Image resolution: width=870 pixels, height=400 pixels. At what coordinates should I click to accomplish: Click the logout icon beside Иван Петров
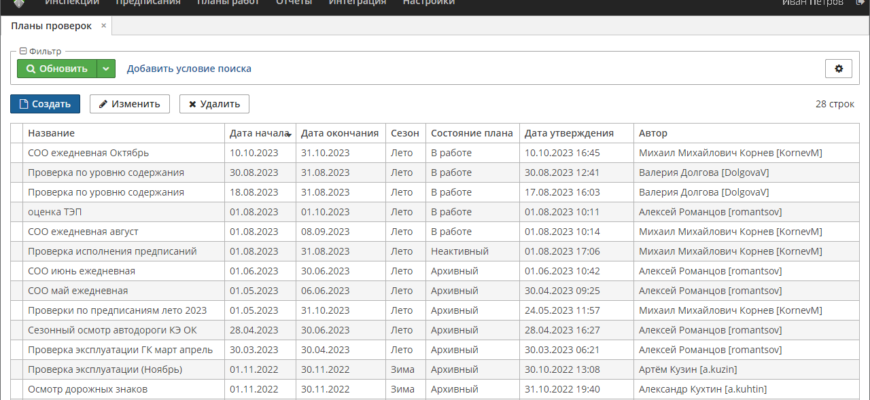click(x=860, y=3)
